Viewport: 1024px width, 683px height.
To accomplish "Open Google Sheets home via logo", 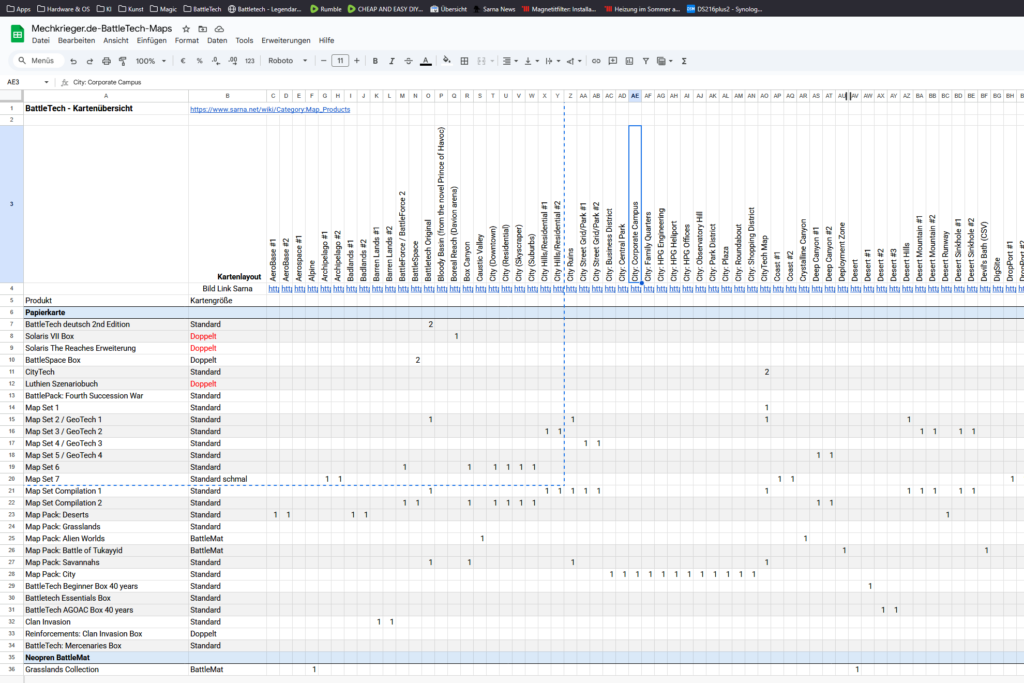I will click(17, 34).
